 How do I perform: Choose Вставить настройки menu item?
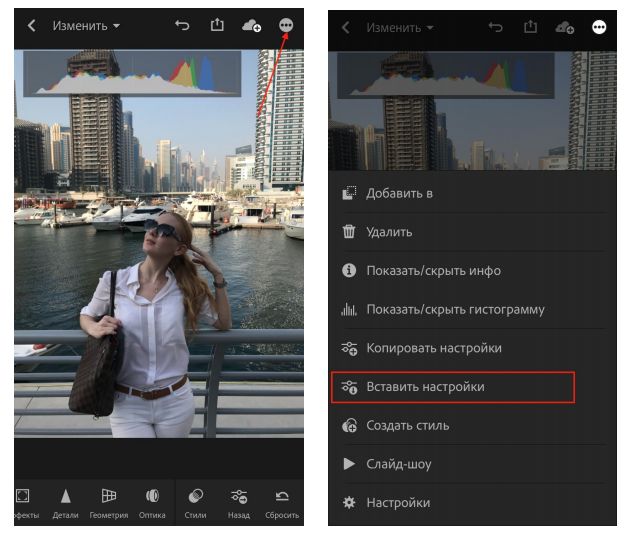coord(453,387)
